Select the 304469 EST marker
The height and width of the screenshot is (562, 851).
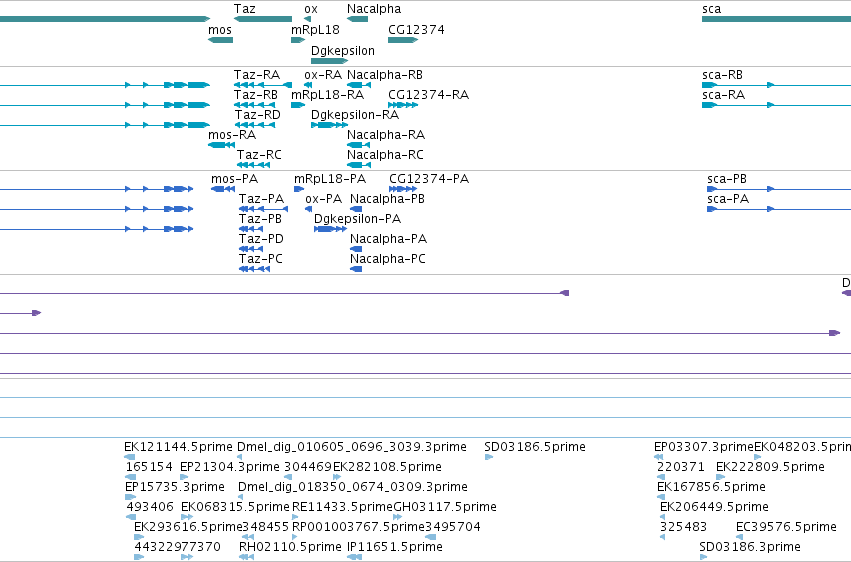pos(288,477)
